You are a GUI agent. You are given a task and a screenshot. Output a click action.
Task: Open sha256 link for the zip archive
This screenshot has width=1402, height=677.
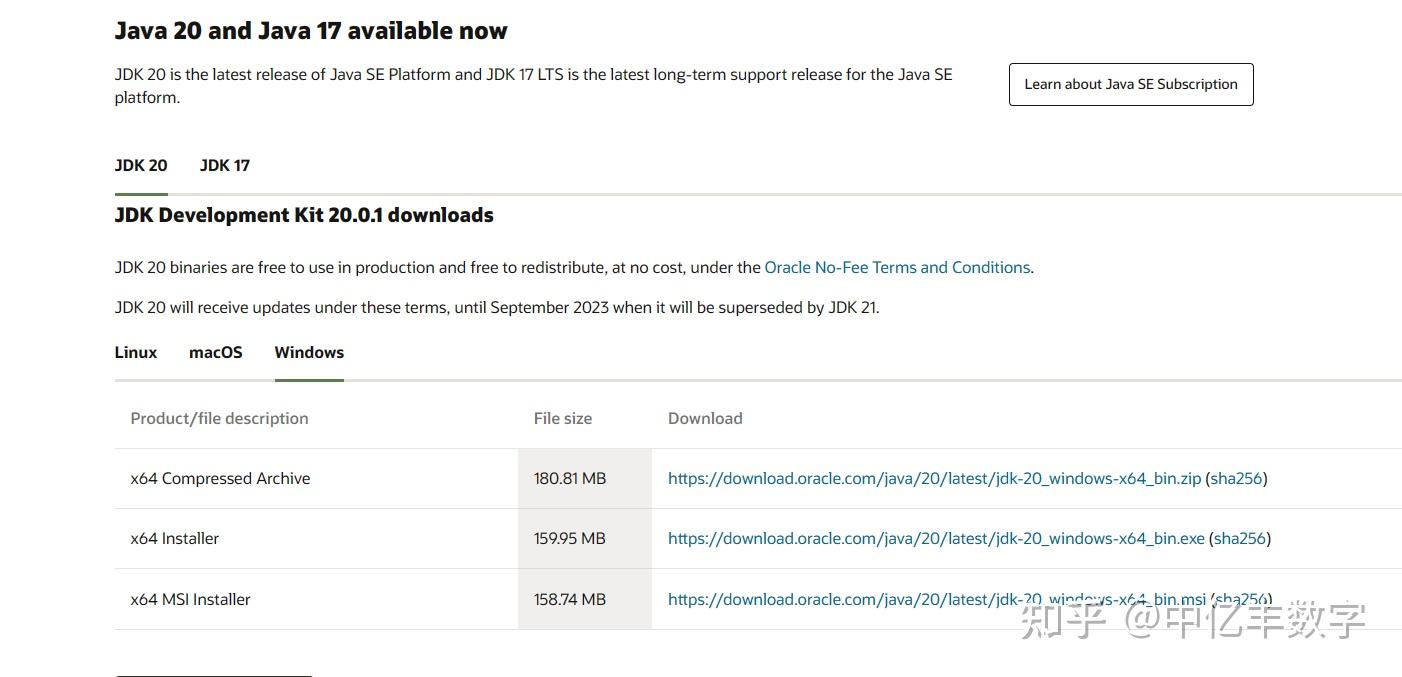point(1236,479)
